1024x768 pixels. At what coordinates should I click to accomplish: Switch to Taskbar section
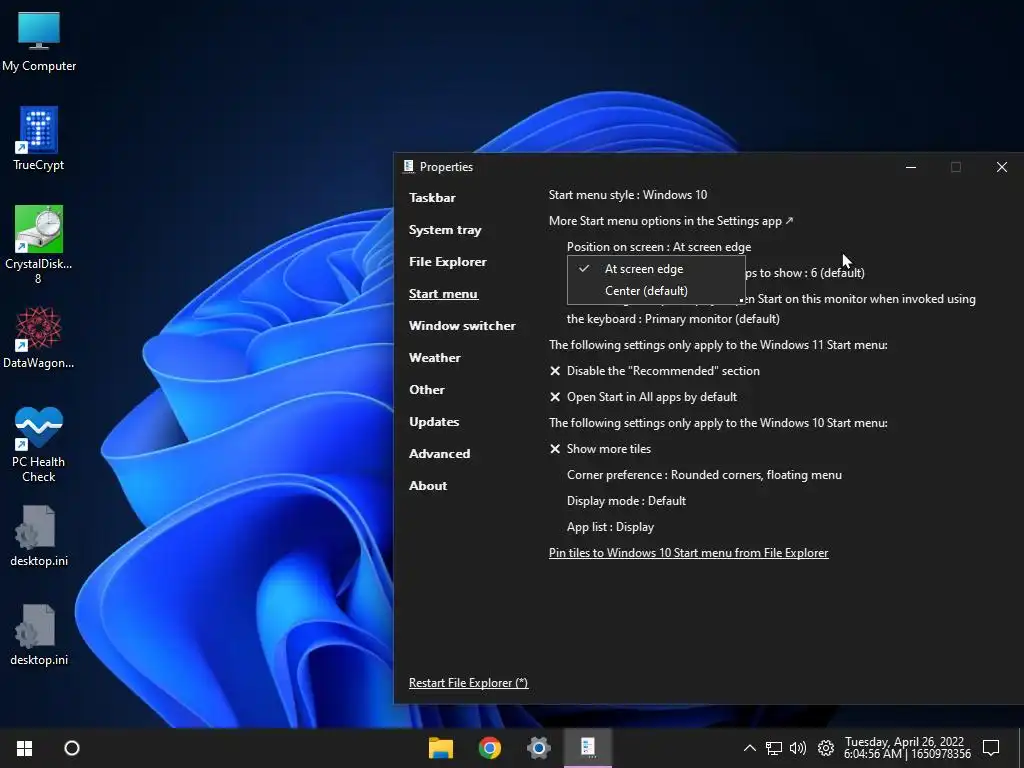(432, 198)
